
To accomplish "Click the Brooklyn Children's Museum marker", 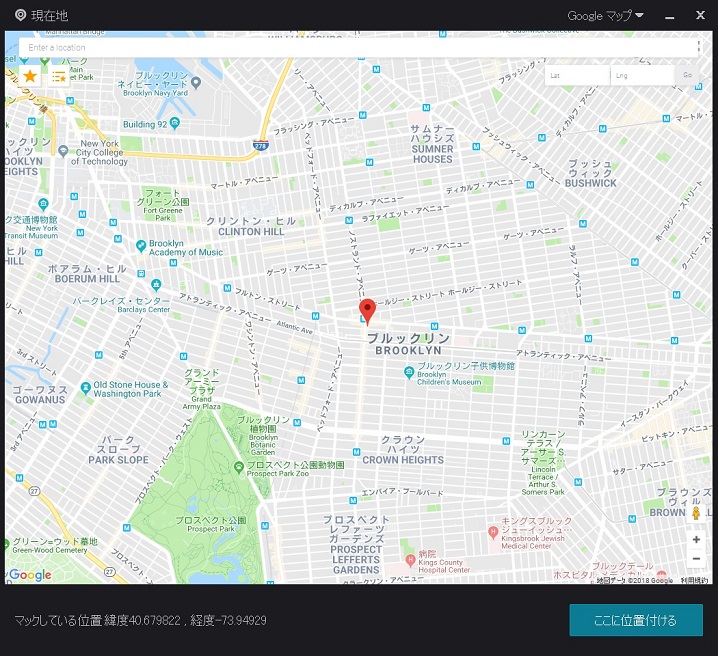I will 409,373.
